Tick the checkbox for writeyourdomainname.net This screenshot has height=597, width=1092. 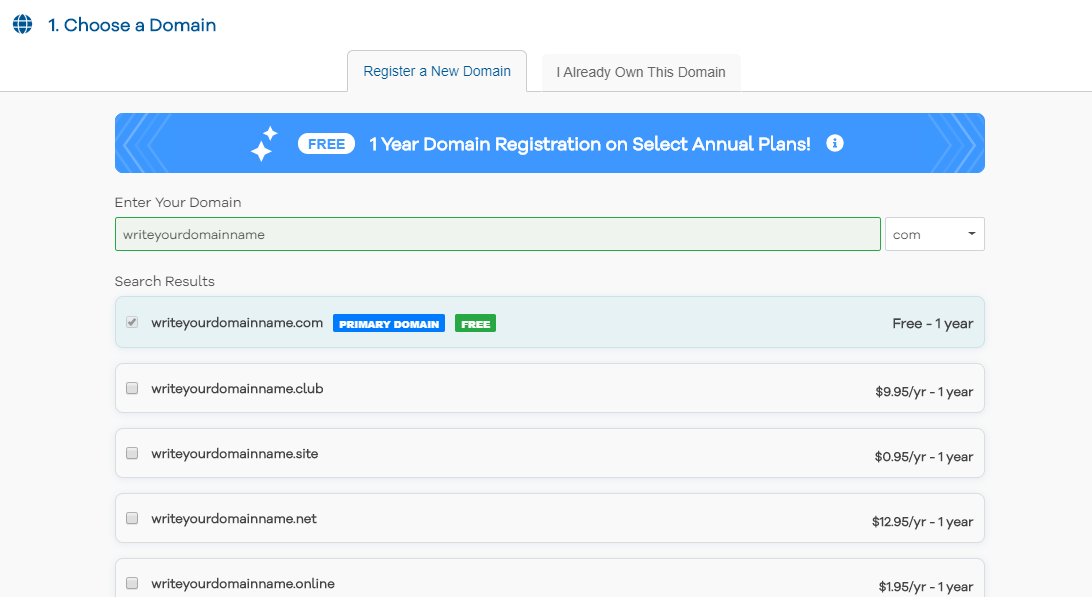pos(132,518)
